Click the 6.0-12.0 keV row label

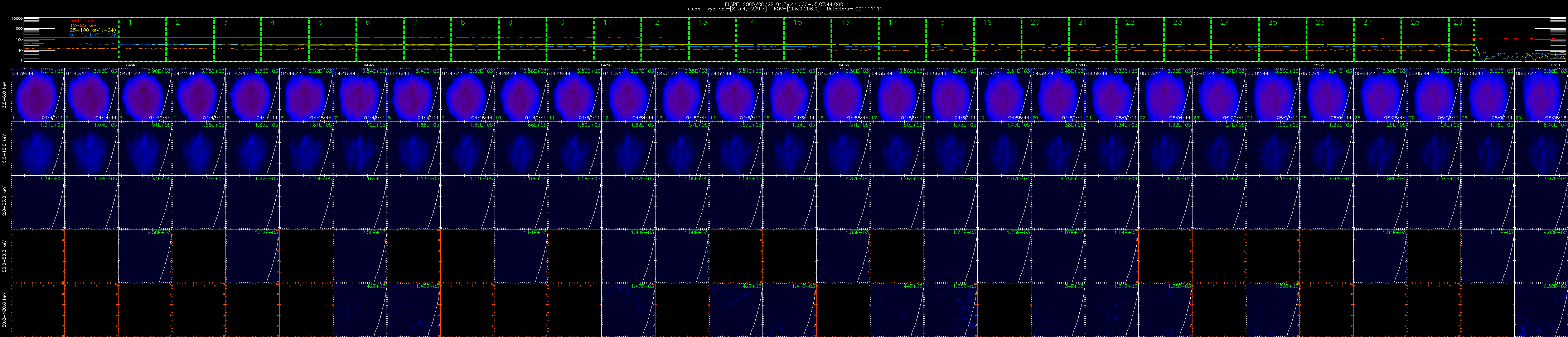point(5,149)
